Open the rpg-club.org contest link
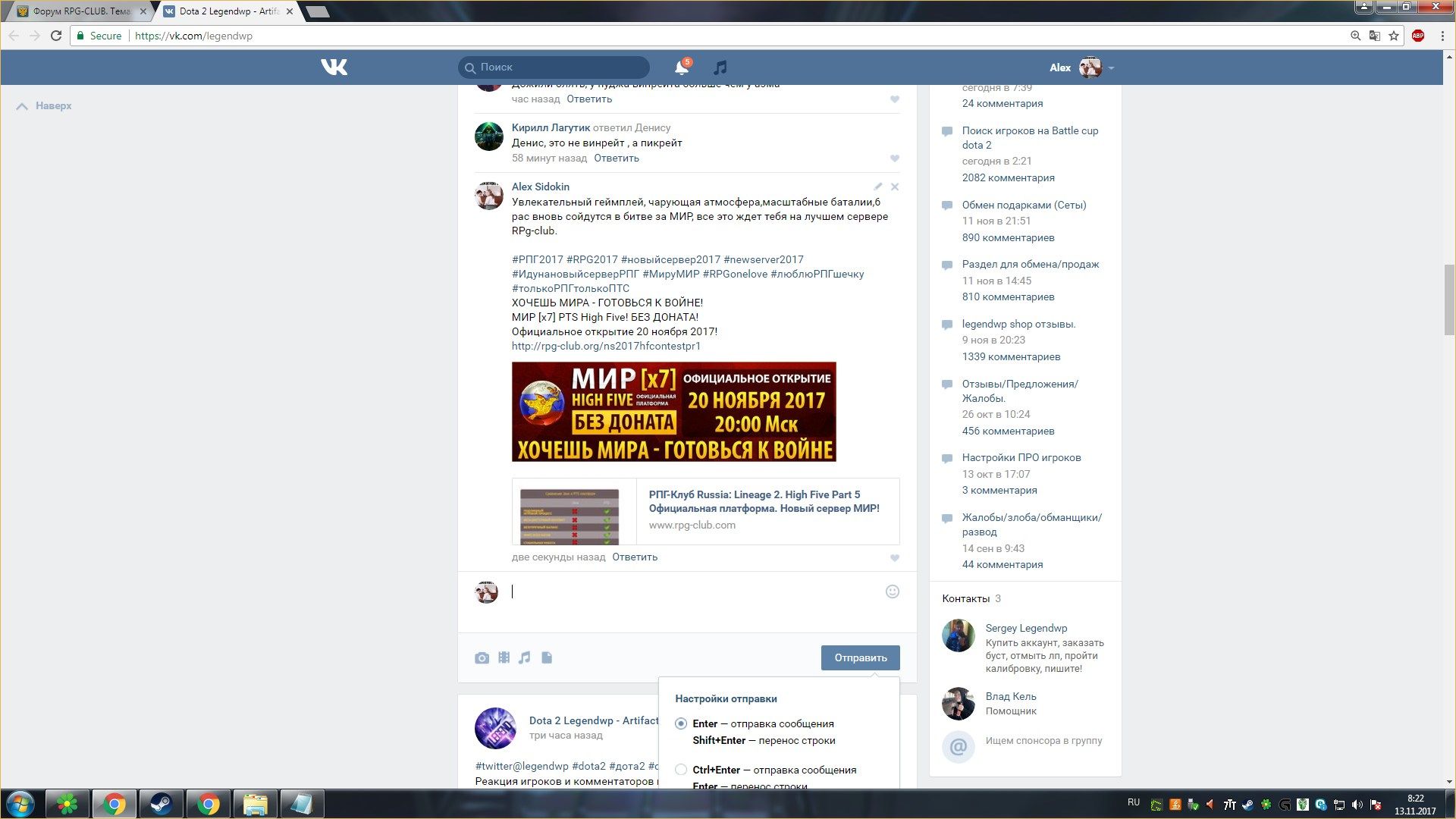1456x819 pixels. [x=606, y=346]
